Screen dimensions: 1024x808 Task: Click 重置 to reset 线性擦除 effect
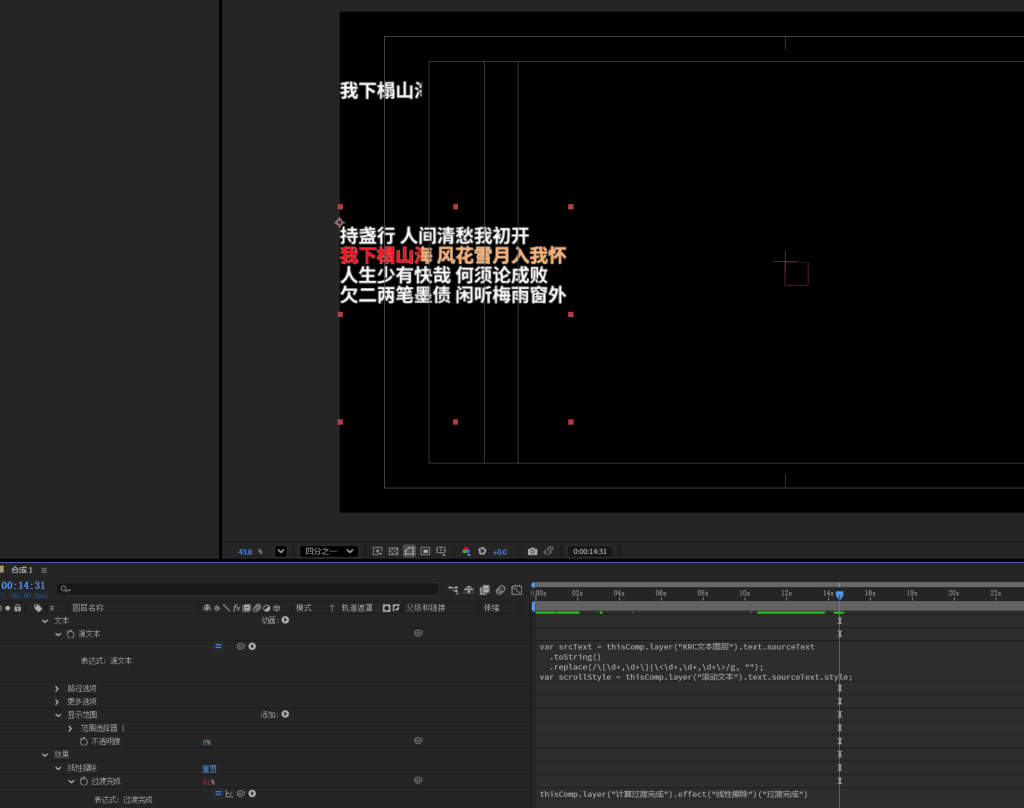click(x=209, y=768)
